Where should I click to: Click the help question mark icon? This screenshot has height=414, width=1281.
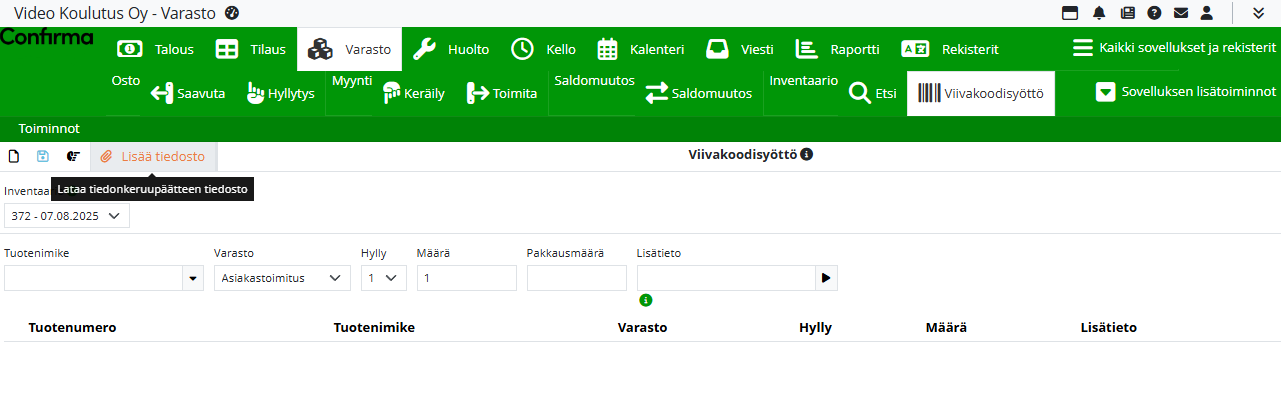1154,13
